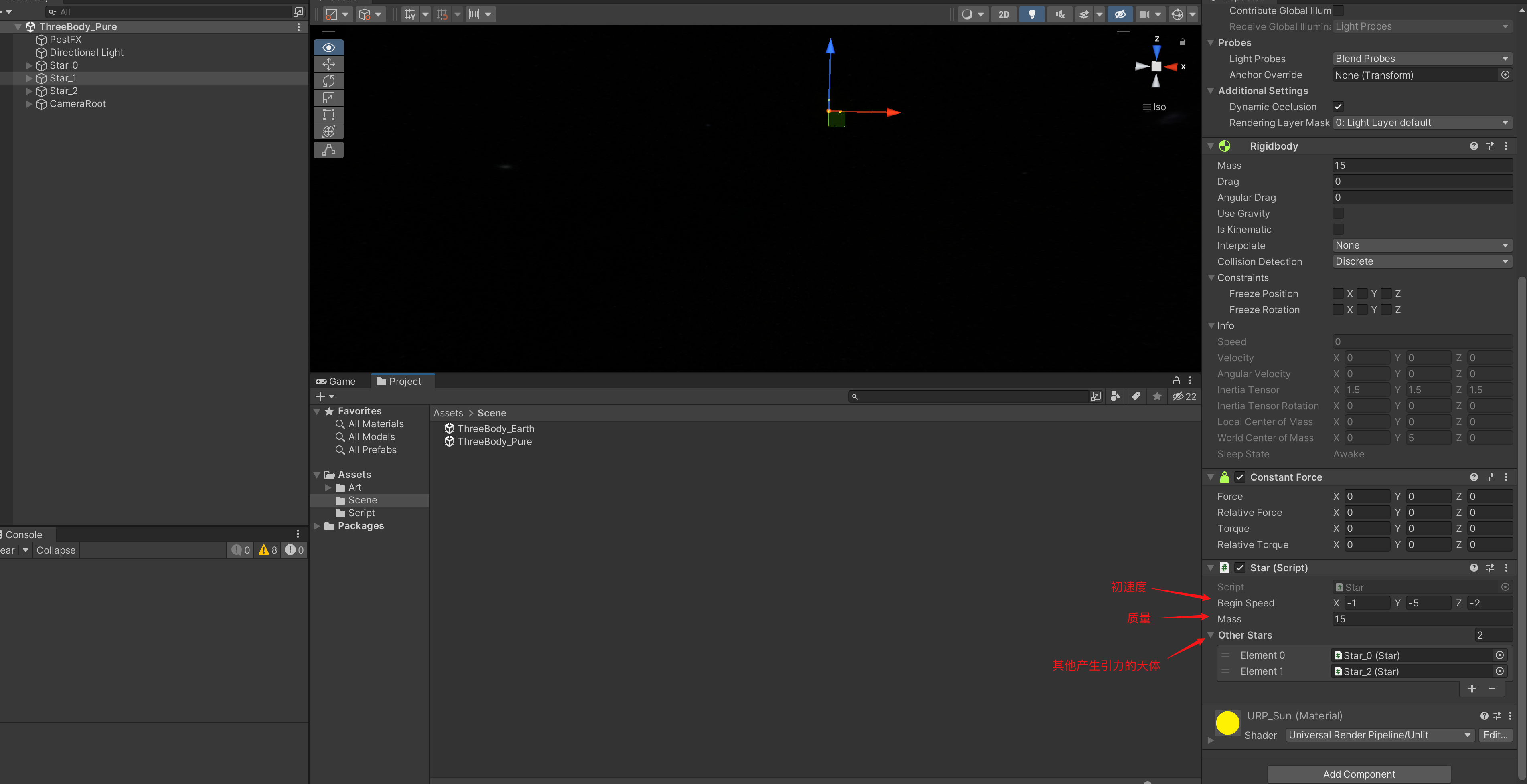Disable Star (Script) component checkbox
This screenshot has width=1527, height=784.
coord(1240,568)
